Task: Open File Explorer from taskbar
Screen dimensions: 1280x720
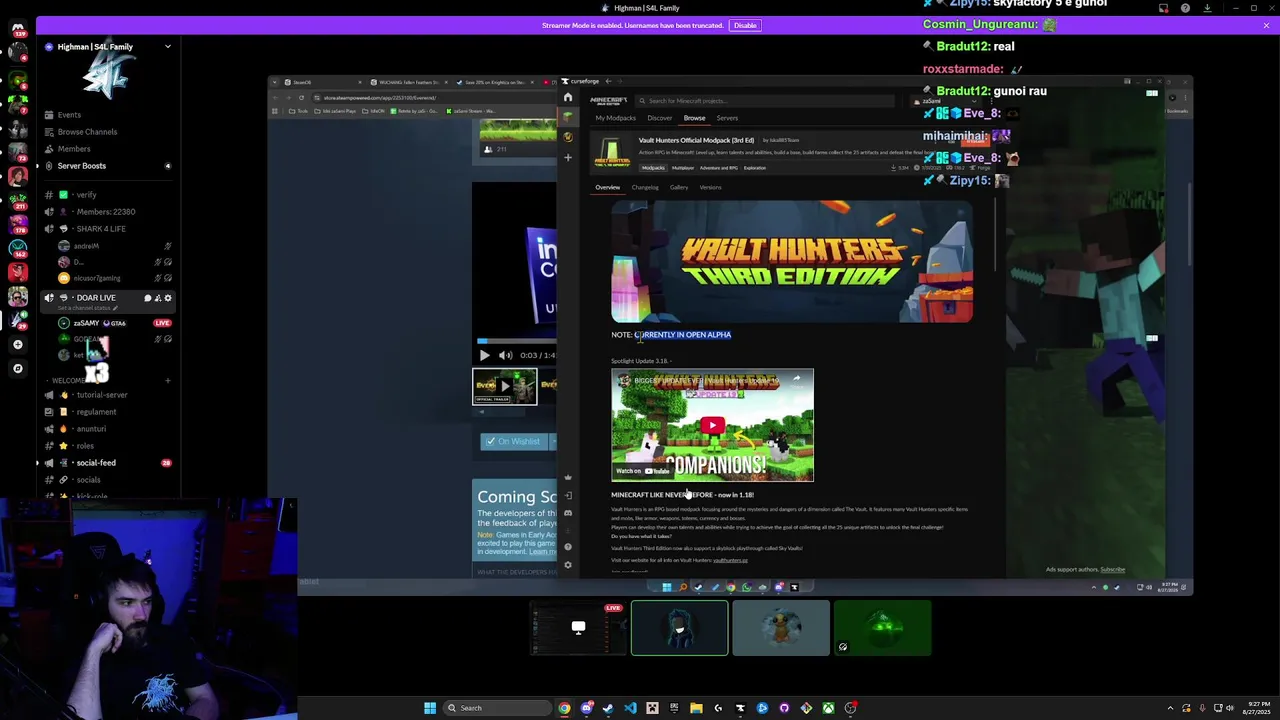Action: tap(696, 708)
